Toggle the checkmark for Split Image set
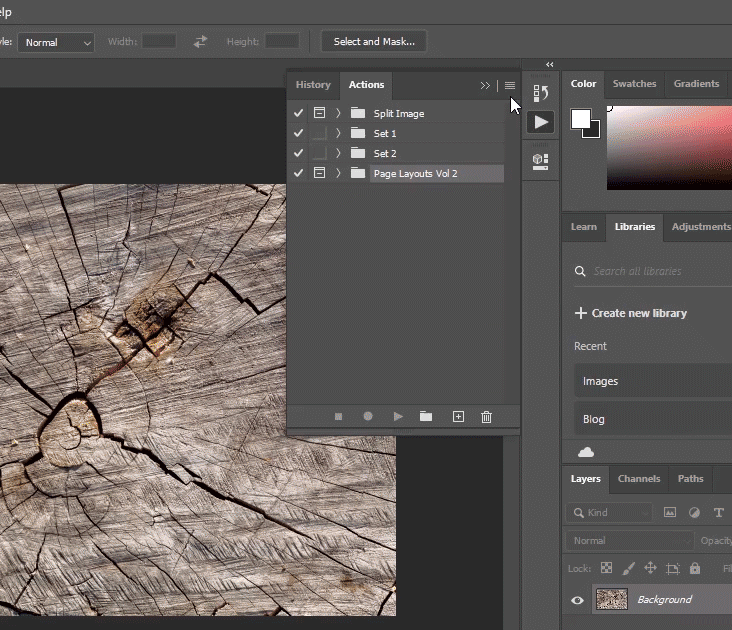Image resolution: width=732 pixels, height=630 pixels. 298,113
